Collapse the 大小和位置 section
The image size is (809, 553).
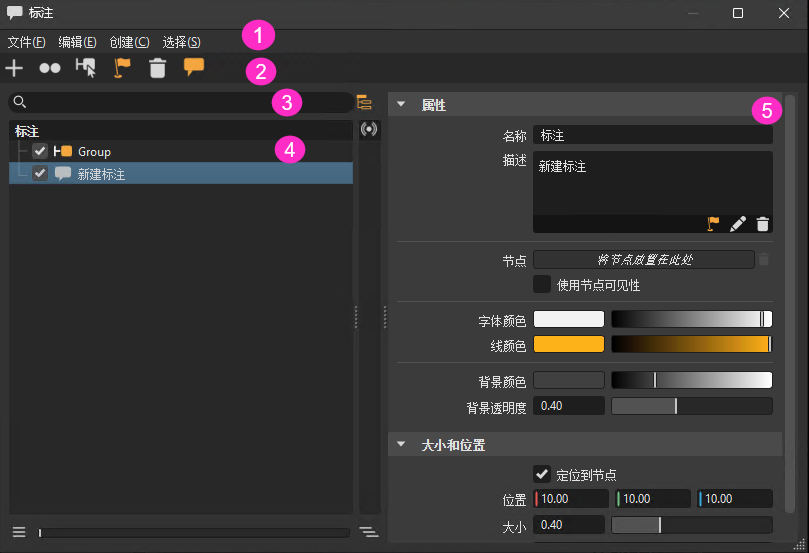pos(401,444)
